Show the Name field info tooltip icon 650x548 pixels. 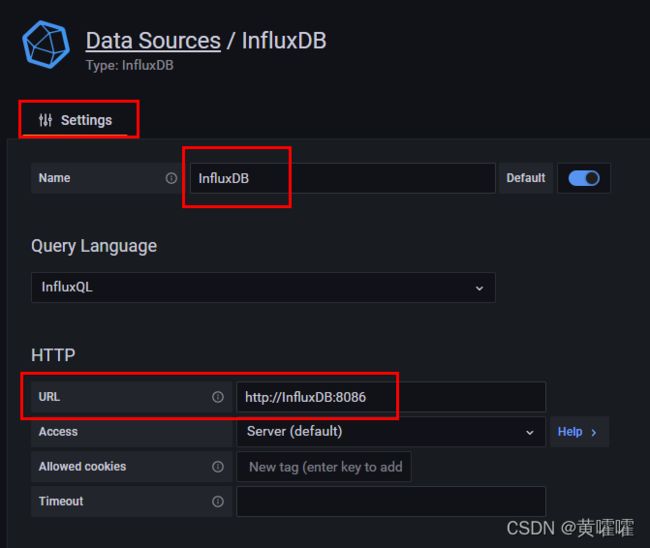171,178
